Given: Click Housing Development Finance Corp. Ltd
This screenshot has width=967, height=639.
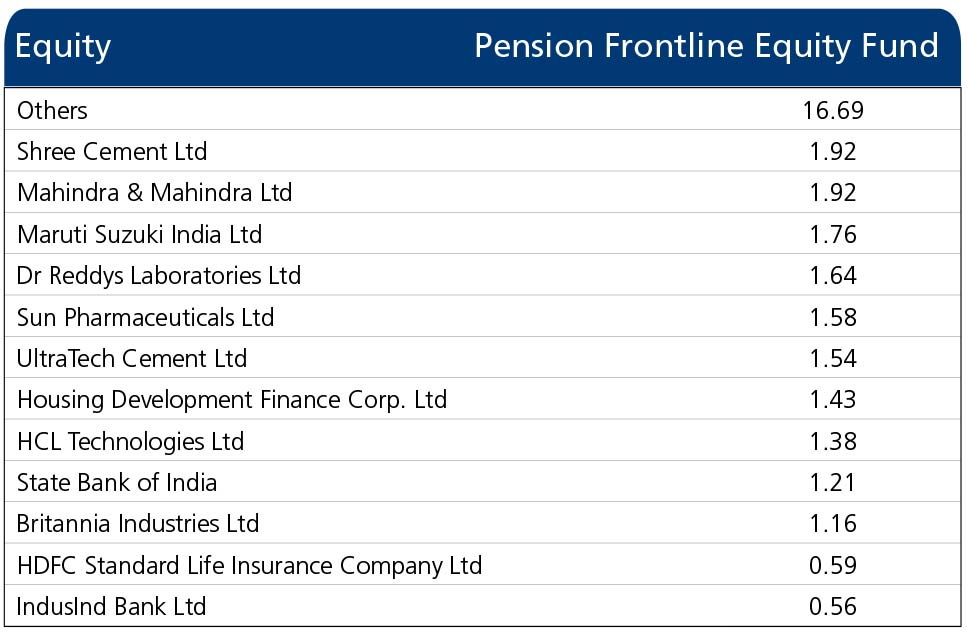Looking at the screenshot, I should click(x=232, y=400).
